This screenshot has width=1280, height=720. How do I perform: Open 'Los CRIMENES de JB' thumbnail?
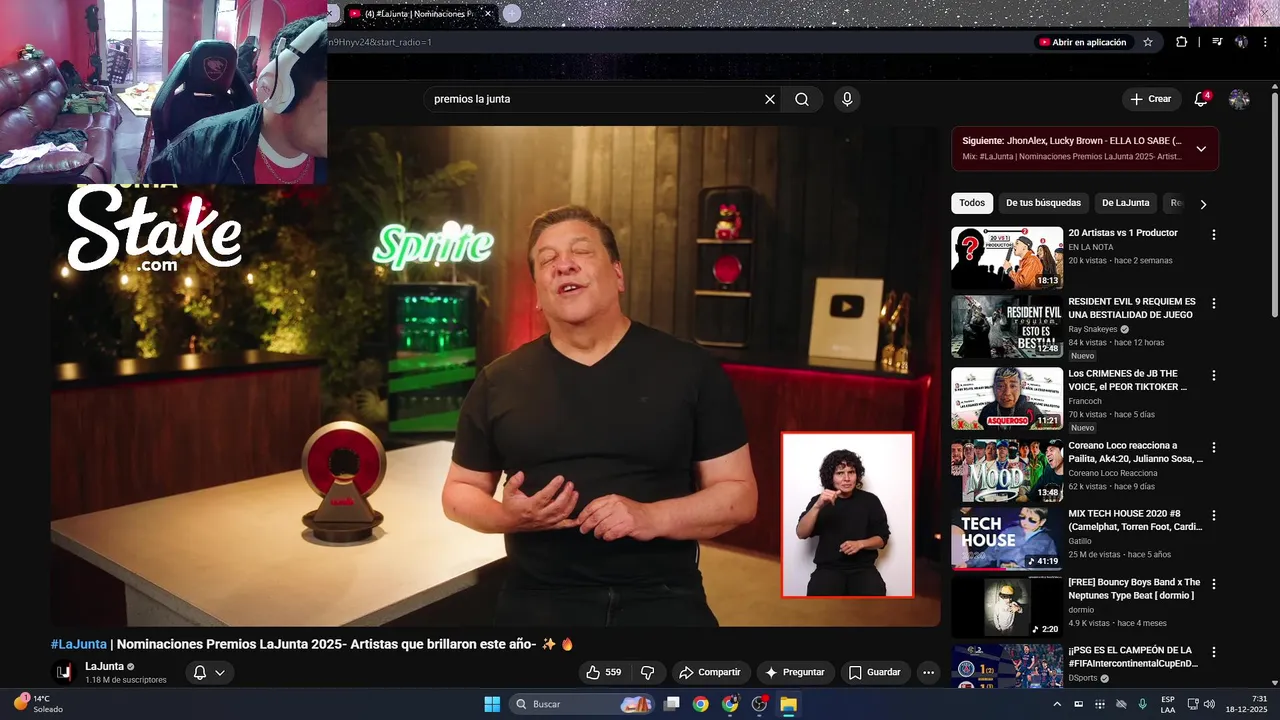point(1007,398)
